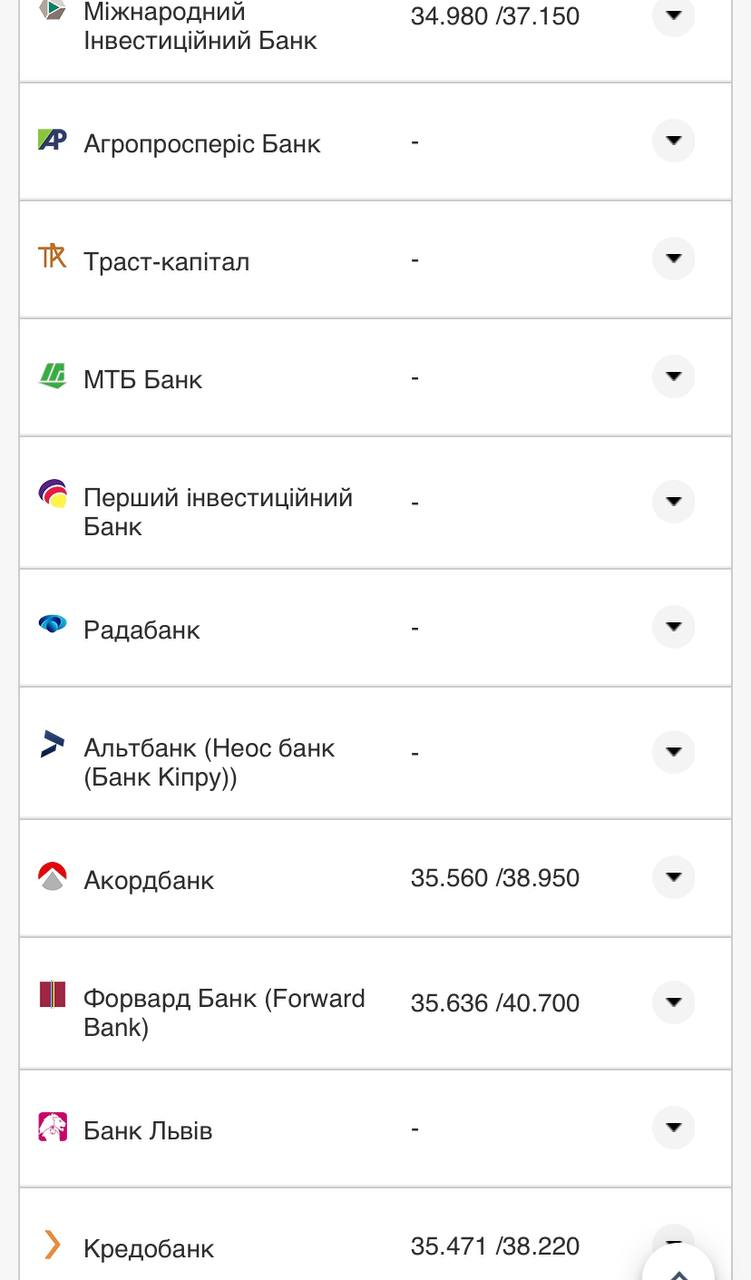Click the Альтбанк arrow logo icon

coord(52,745)
